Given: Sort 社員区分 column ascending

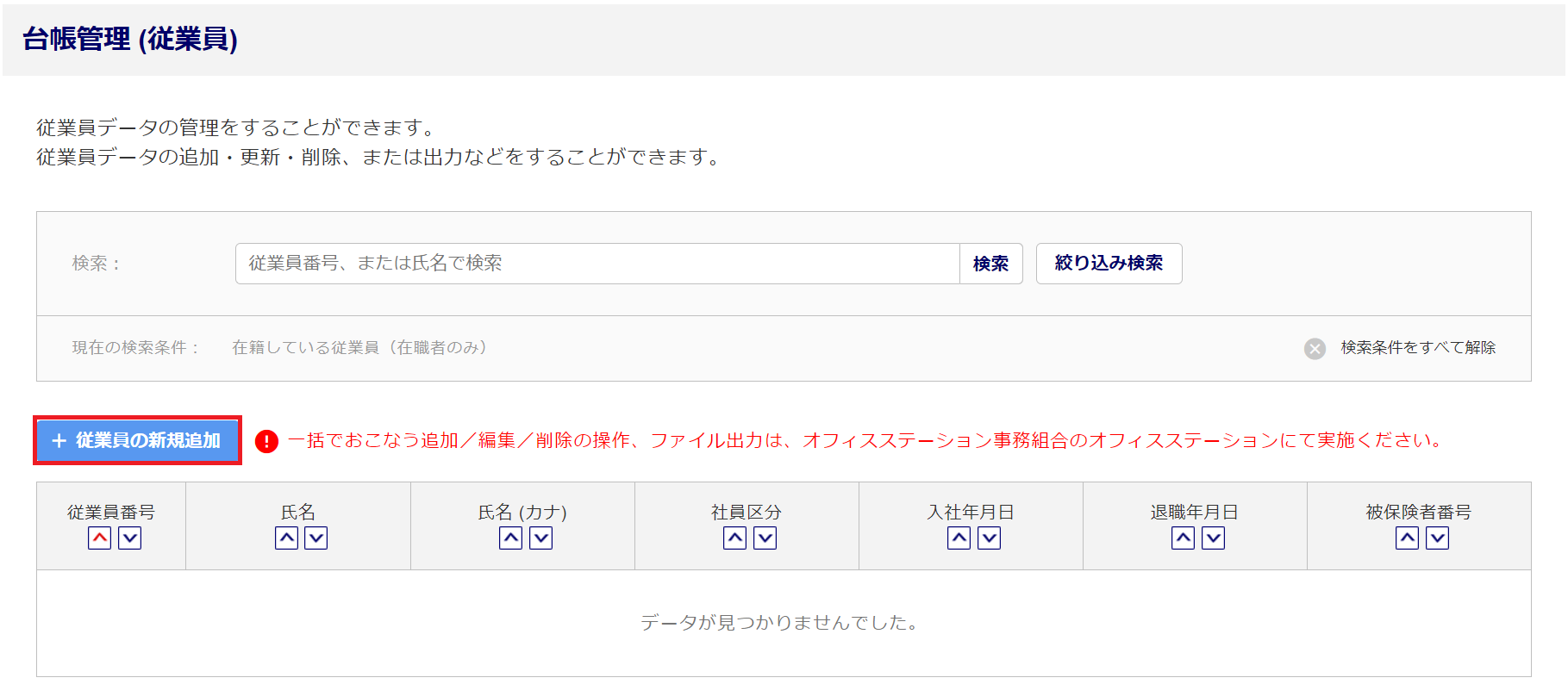Looking at the screenshot, I should tap(734, 538).
